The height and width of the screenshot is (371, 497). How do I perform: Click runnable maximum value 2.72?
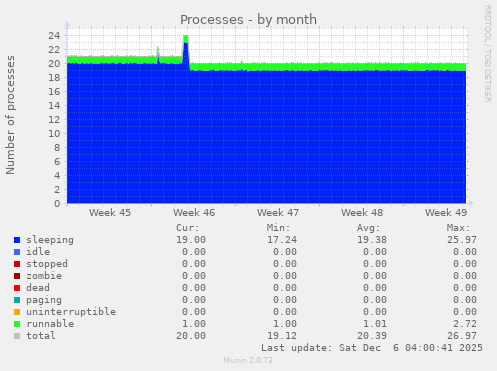click(x=465, y=324)
